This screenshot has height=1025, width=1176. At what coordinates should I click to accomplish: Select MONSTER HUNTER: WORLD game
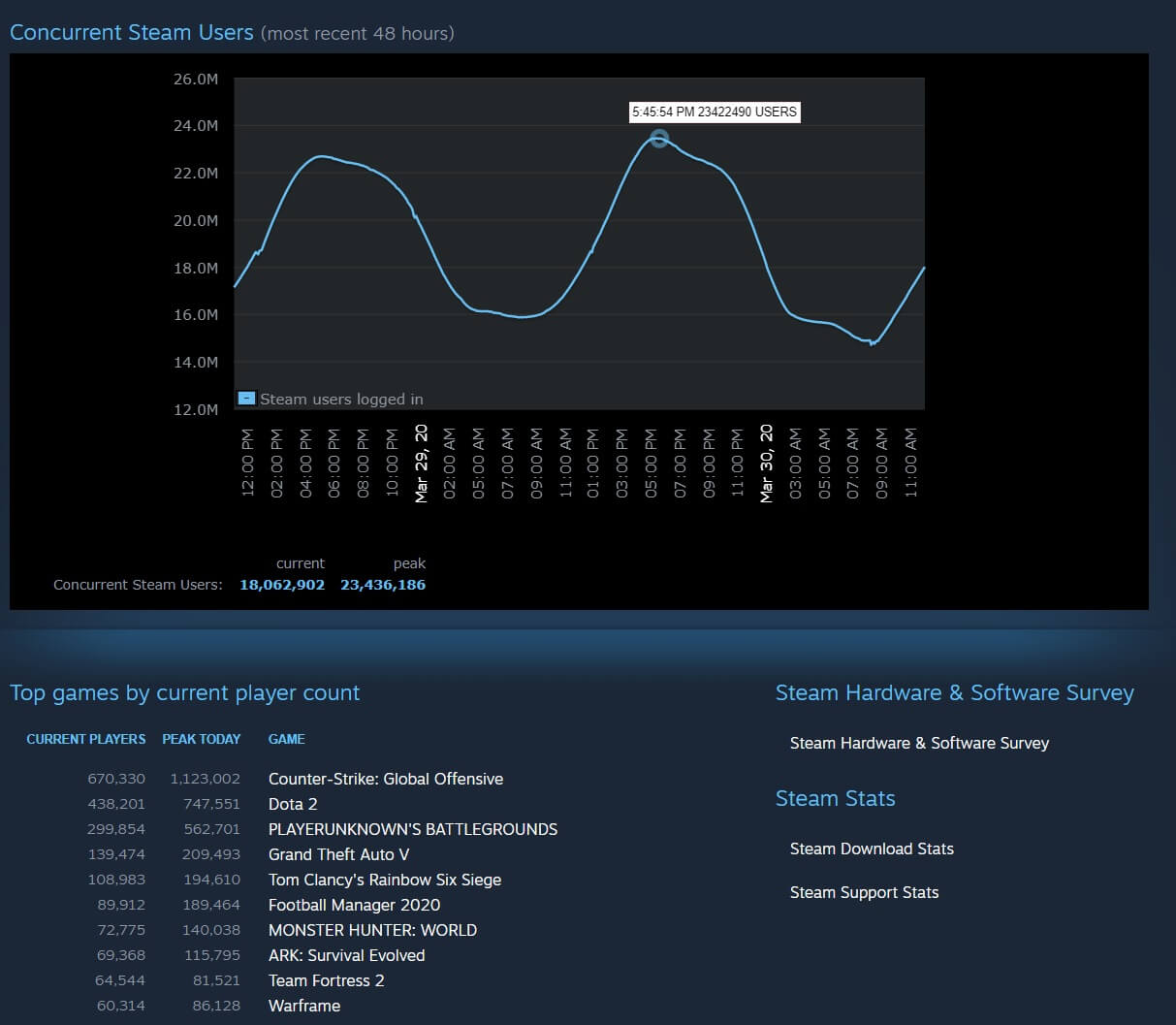[372, 930]
